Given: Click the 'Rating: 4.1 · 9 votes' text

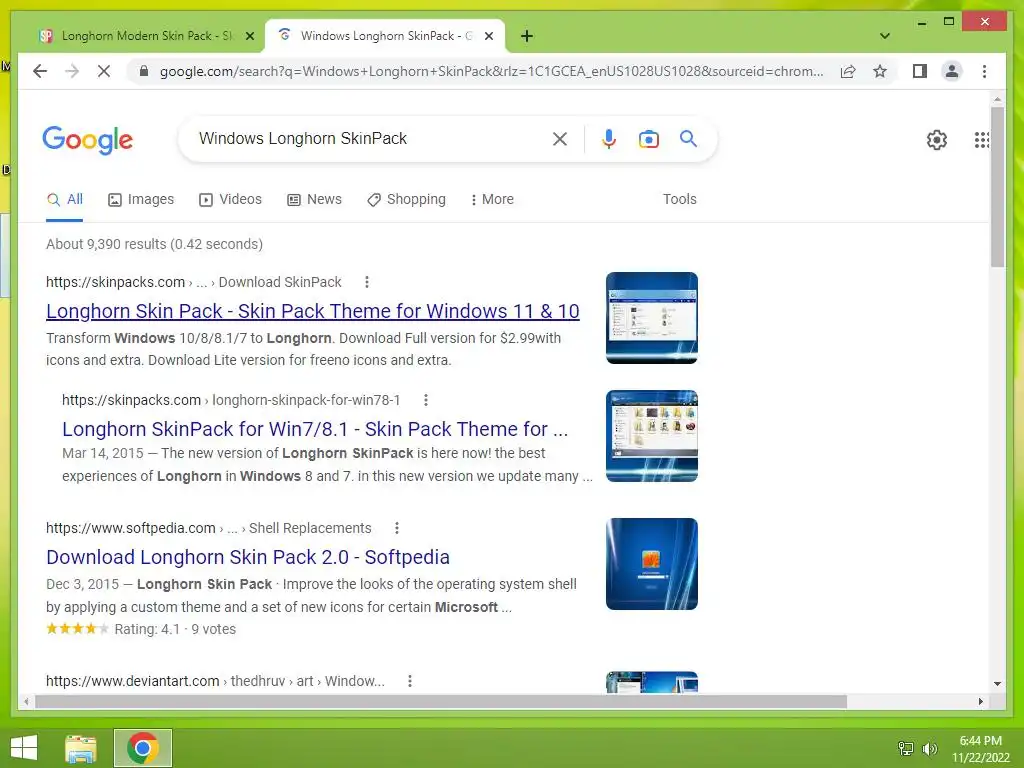Looking at the screenshot, I should (175, 629).
